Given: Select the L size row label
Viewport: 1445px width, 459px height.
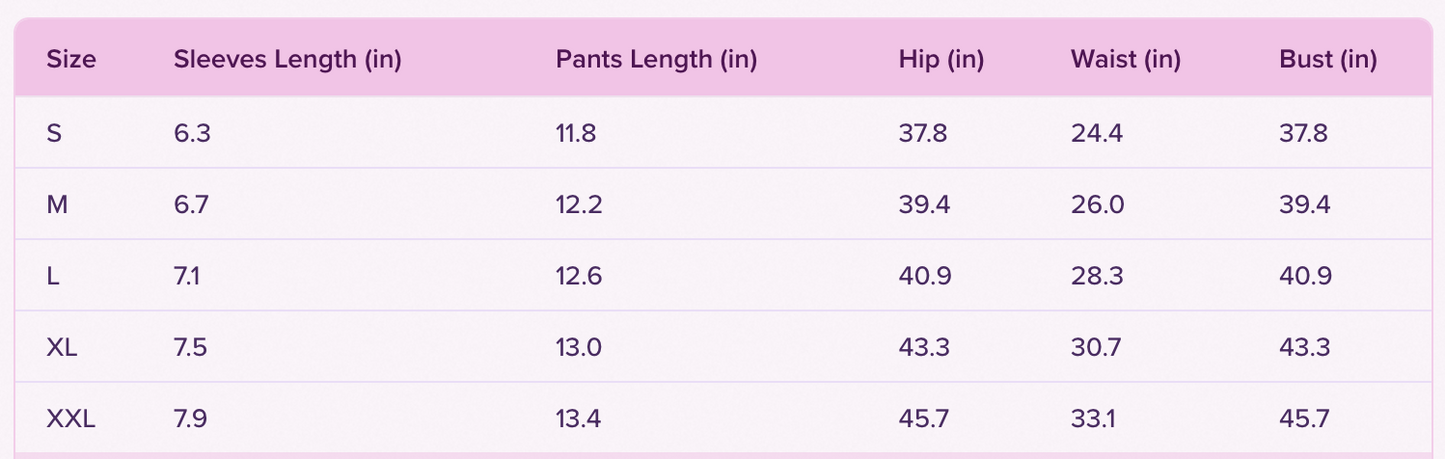Looking at the screenshot, I should point(53,276).
